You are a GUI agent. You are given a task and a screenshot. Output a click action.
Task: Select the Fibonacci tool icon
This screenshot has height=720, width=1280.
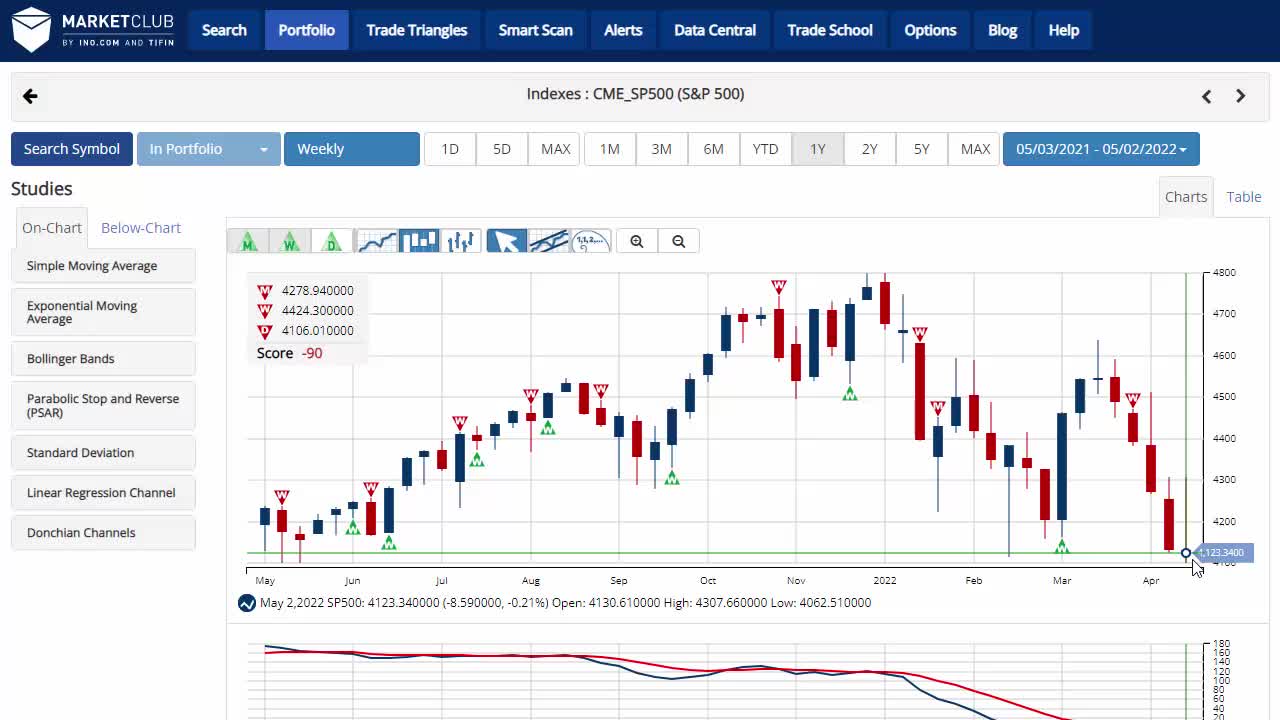590,241
